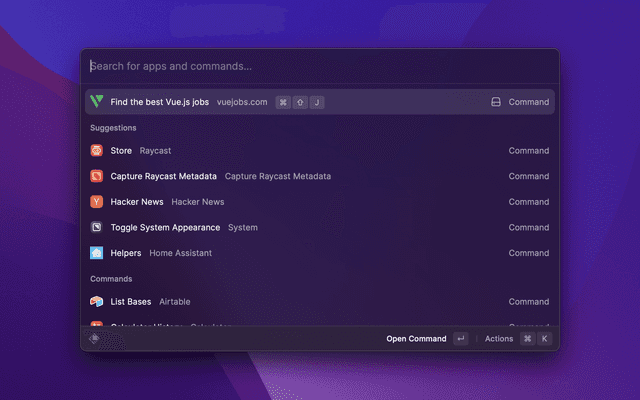The height and width of the screenshot is (400, 640).
Task: Click the Home Assistant Helpers icon
Action: 97,253
